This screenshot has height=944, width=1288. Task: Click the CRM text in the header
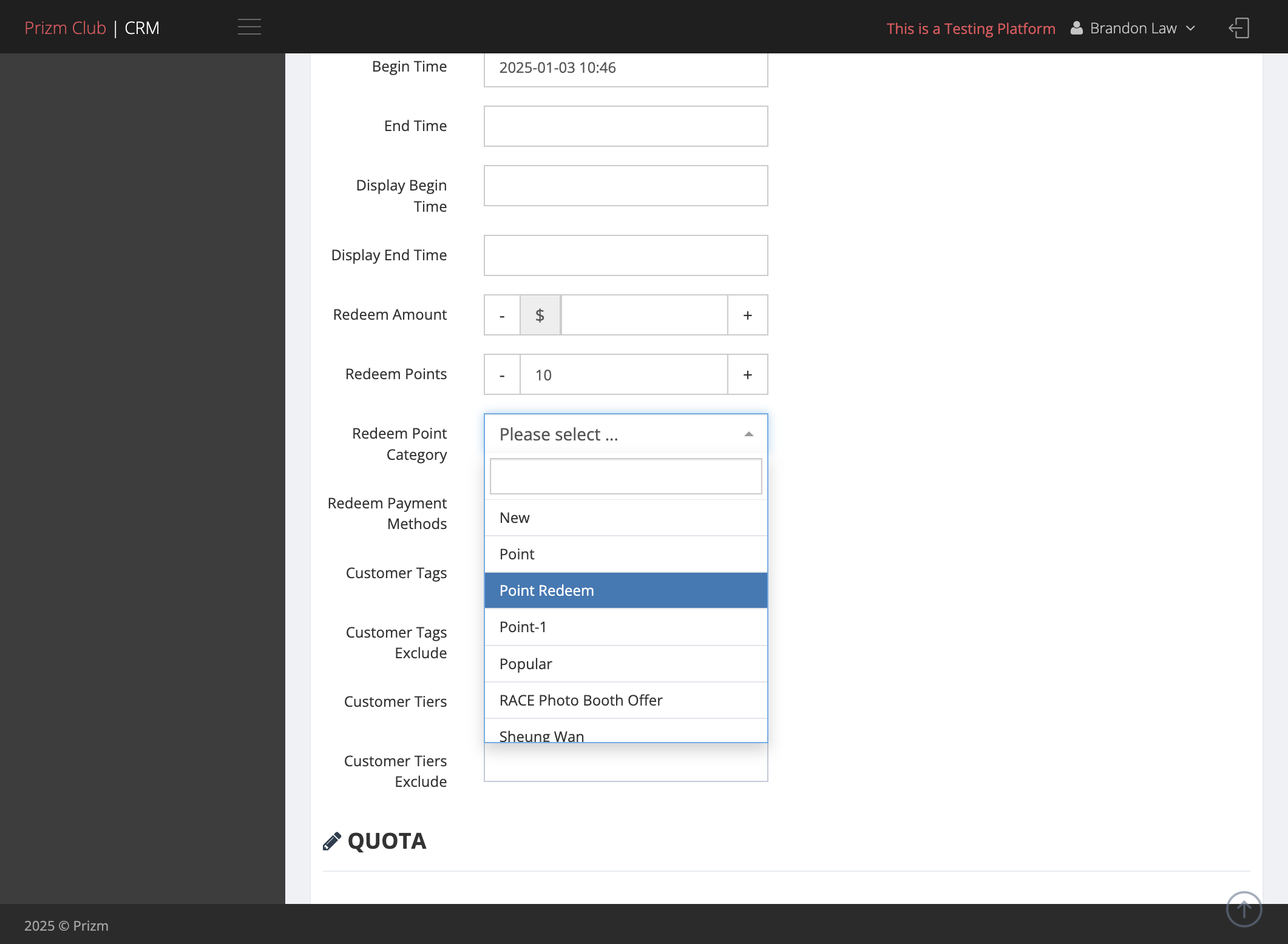pos(142,28)
